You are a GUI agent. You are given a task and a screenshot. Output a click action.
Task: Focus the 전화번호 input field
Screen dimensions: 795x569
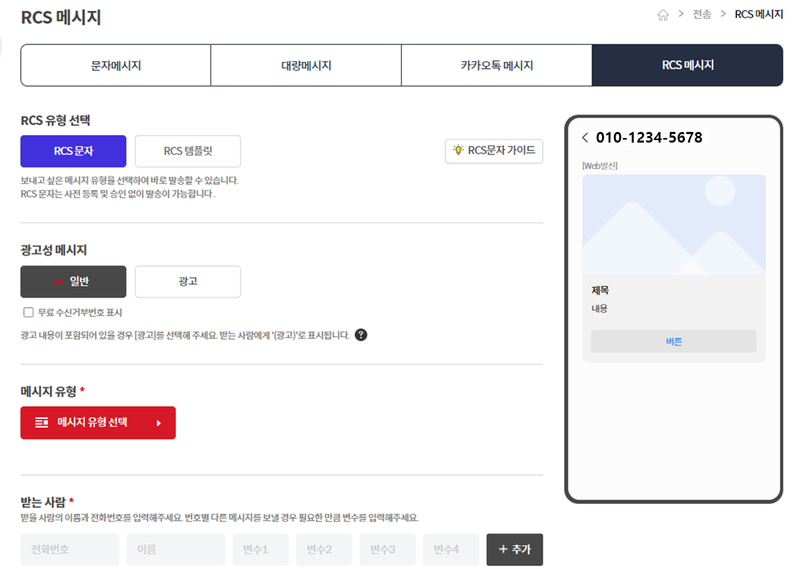pyautogui.click(x=69, y=549)
